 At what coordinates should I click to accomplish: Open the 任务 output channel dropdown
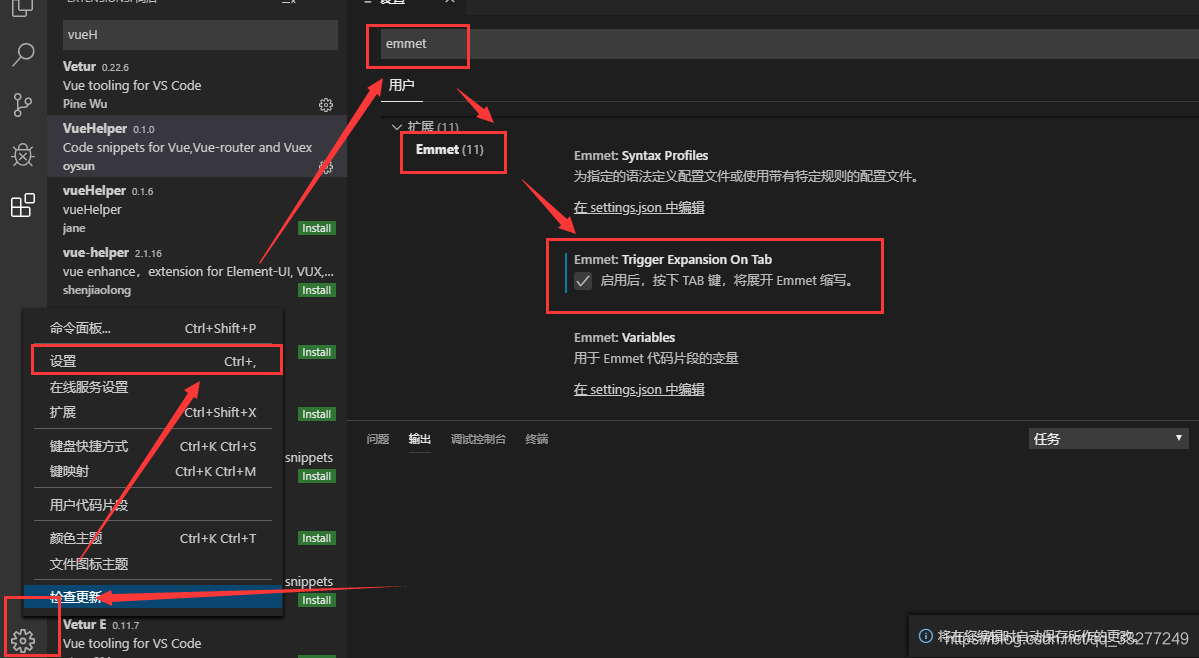tap(1107, 439)
